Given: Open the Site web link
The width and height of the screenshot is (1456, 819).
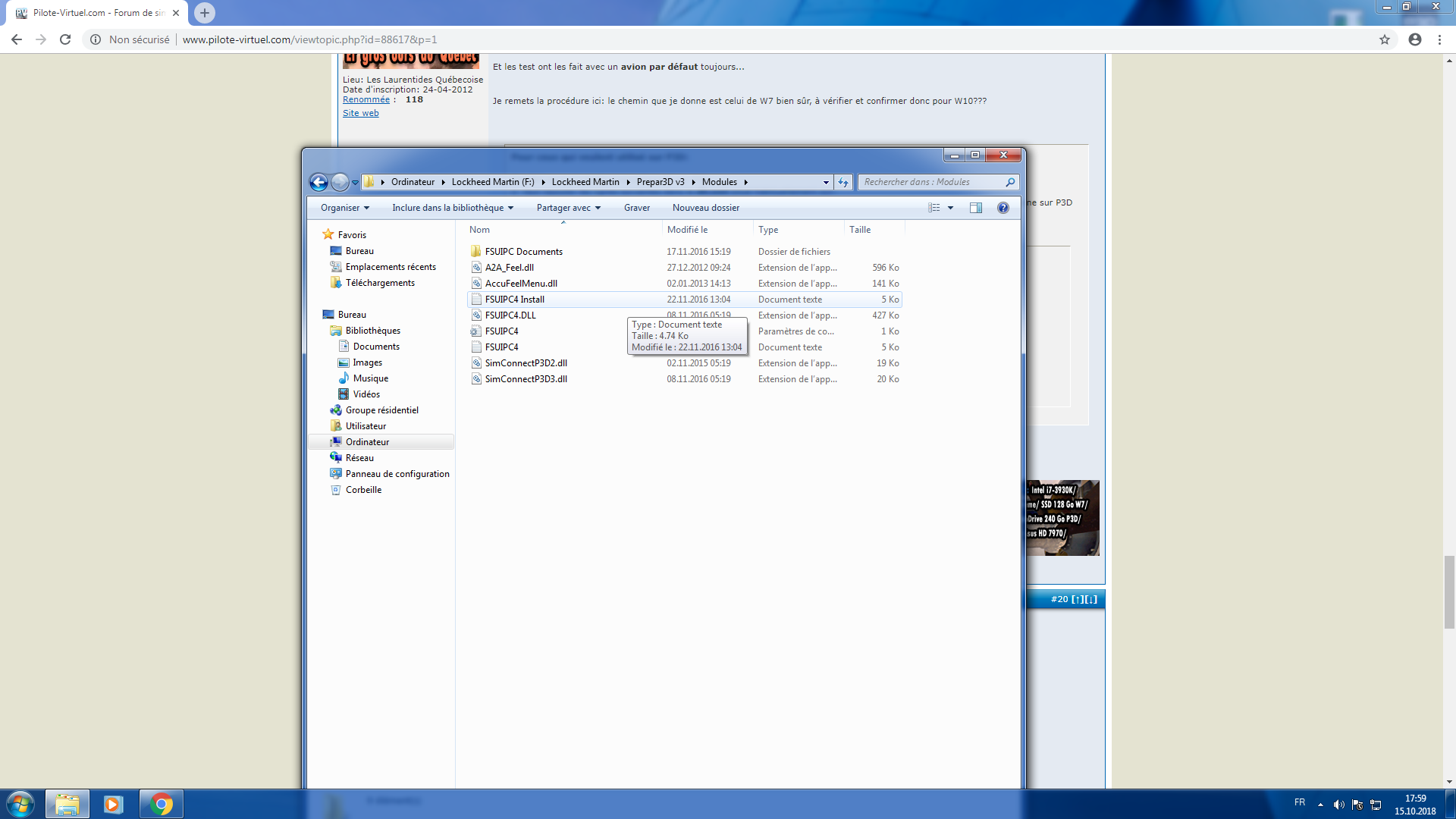Looking at the screenshot, I should [360, 113].
